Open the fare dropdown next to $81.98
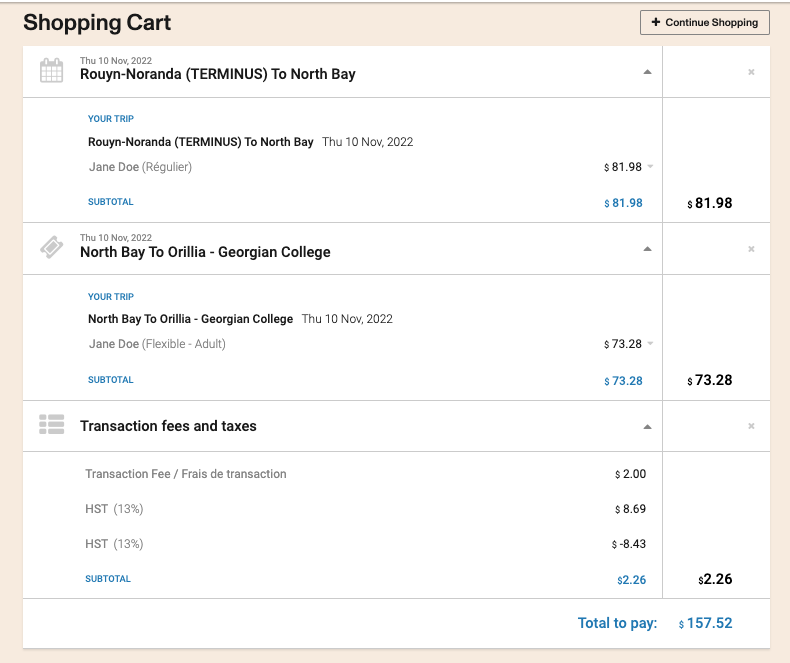790x663 pixels. 651,167
